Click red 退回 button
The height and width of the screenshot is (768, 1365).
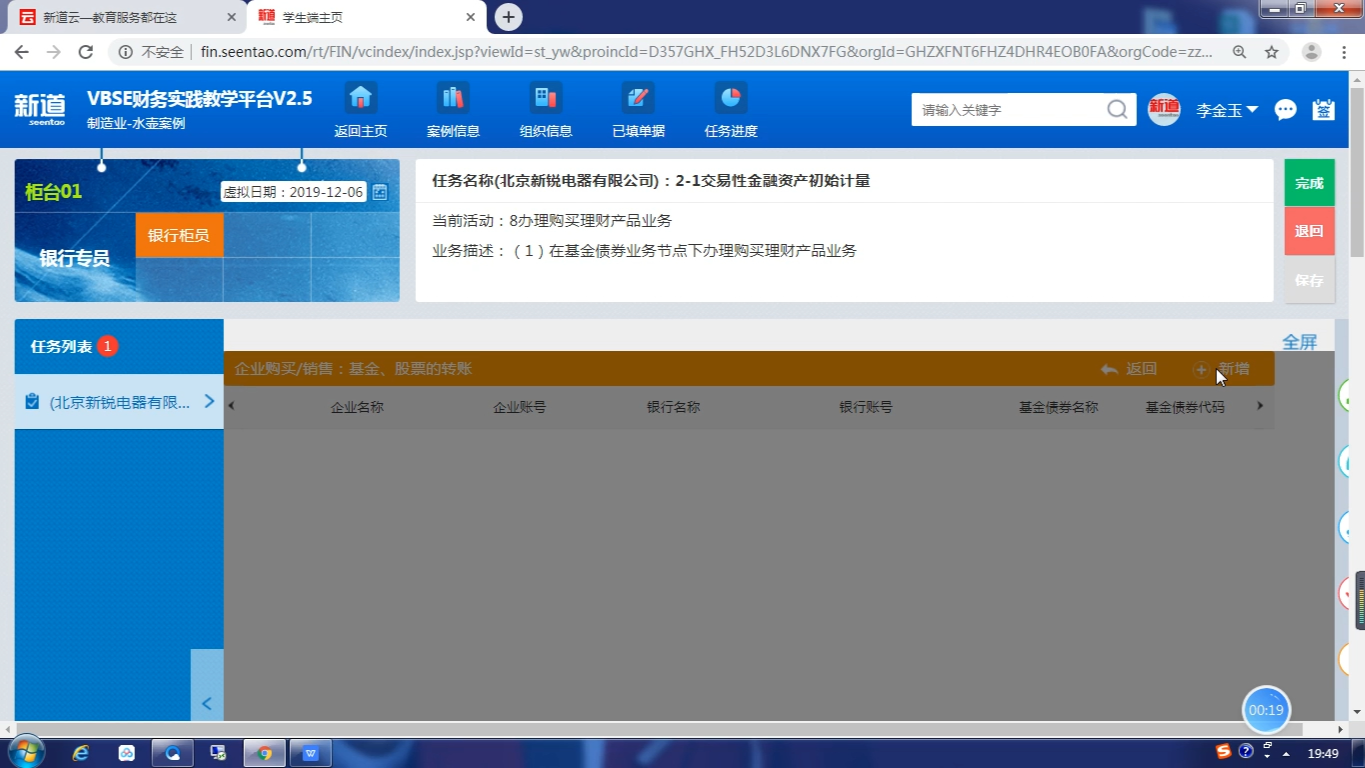(1309, 231)
